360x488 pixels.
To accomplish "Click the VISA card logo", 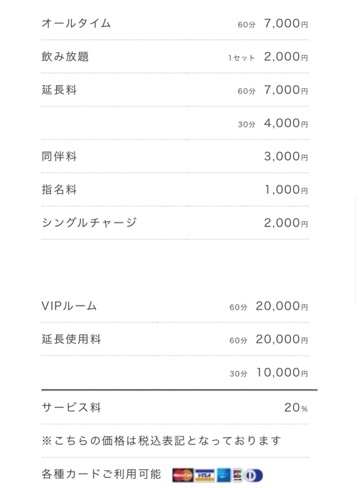I will pos(205,475).
